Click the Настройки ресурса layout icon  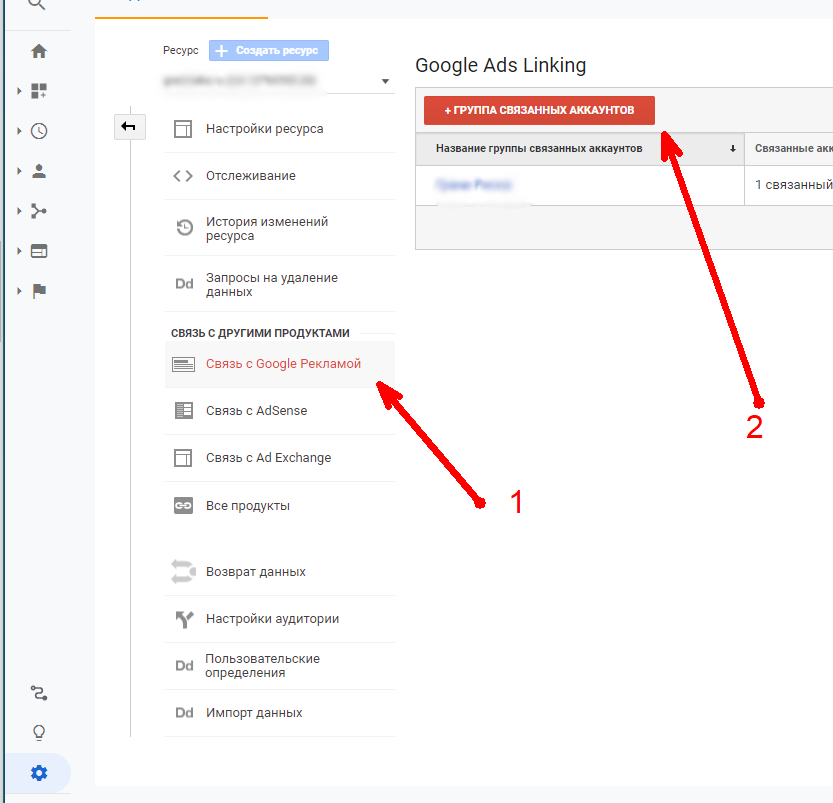(x=183, y=129)
